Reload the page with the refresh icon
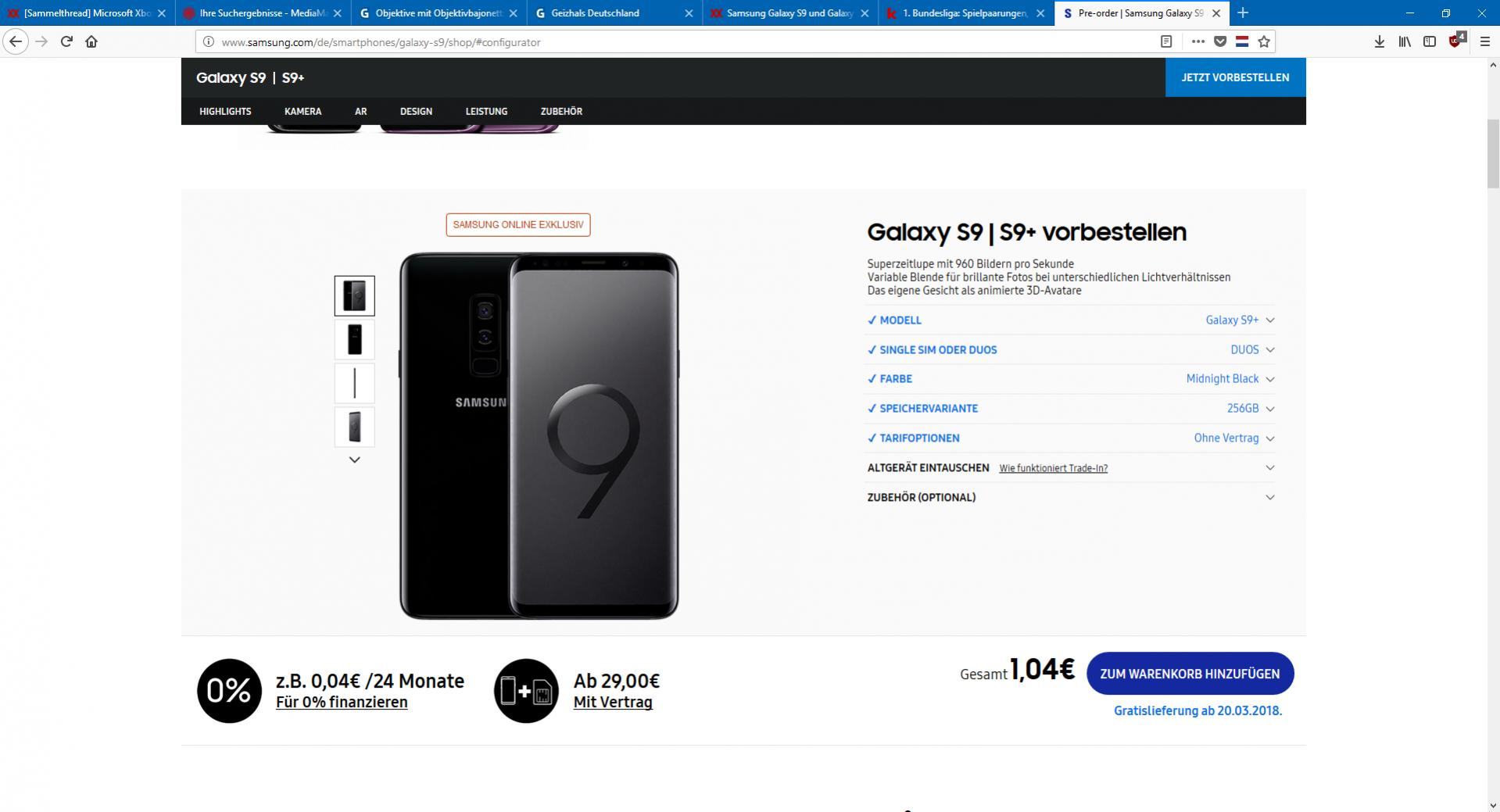The height and width of the screenshot is (812, 1500). 66,41
